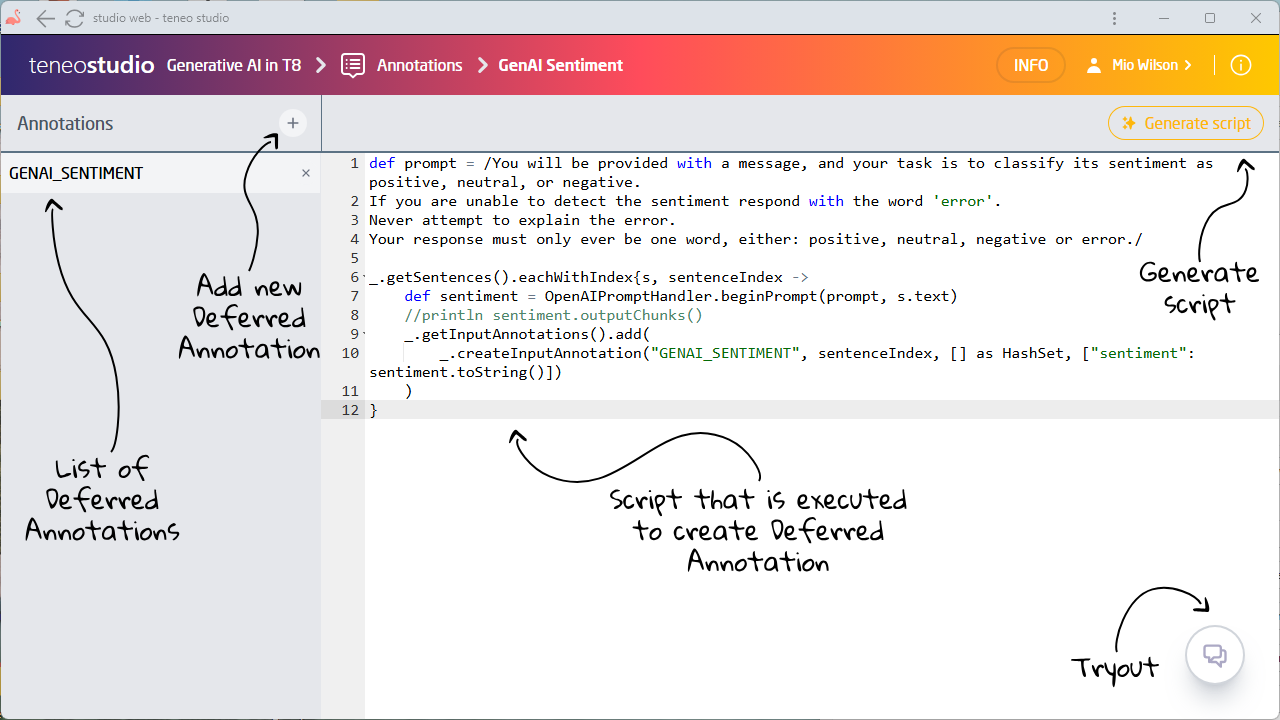Click the GenAI Sentiment breadcrumb item
The height and width of the screenshot is (720, 1280).
click(560, 65)
